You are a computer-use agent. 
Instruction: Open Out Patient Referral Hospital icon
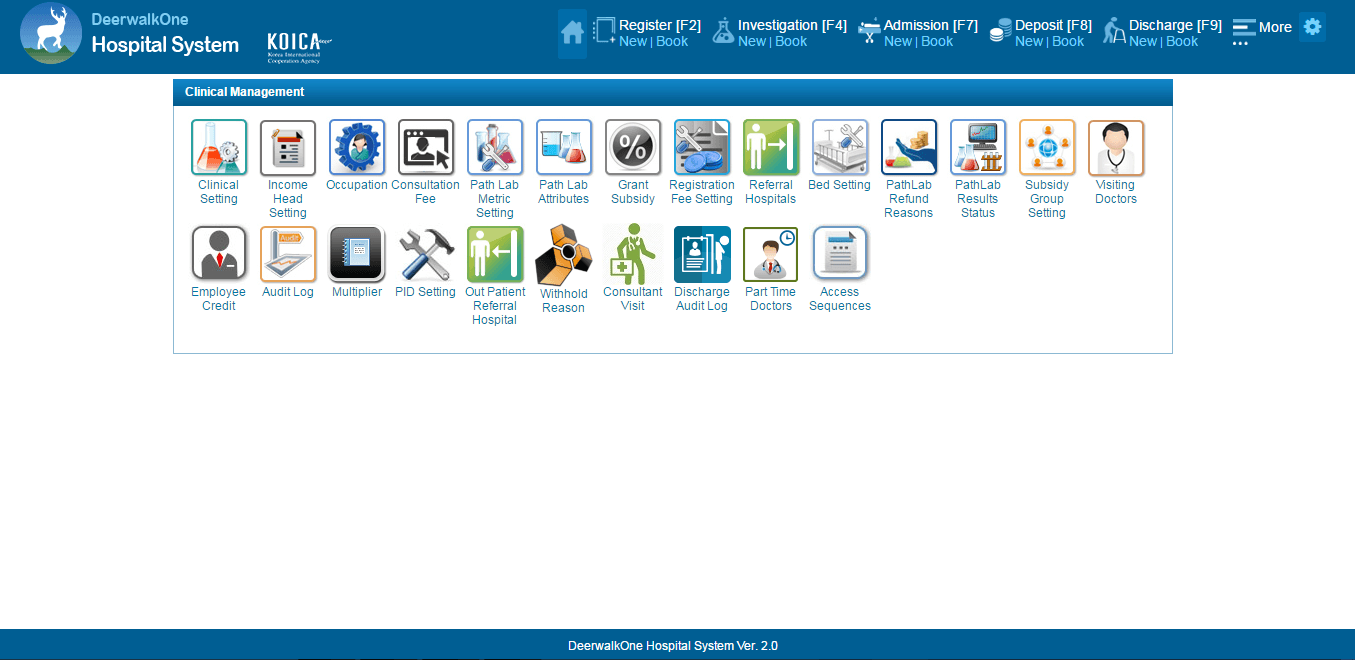495,254
